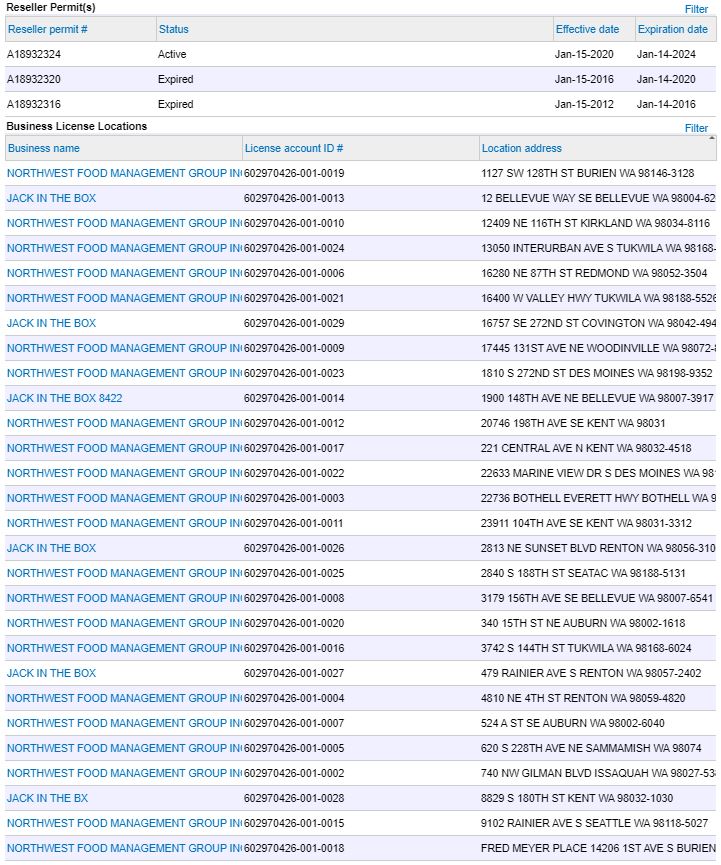Viewport: 721px width, 865px height.
Task: Sort by Reseller permit # column header
Action: coord(47,29)
